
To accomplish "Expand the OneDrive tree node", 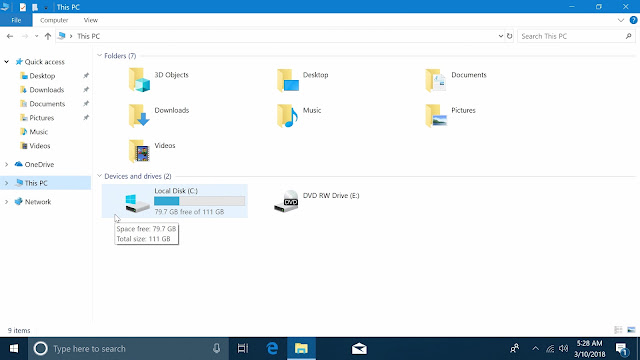I will pyautogui.click(x=7, y=164).
